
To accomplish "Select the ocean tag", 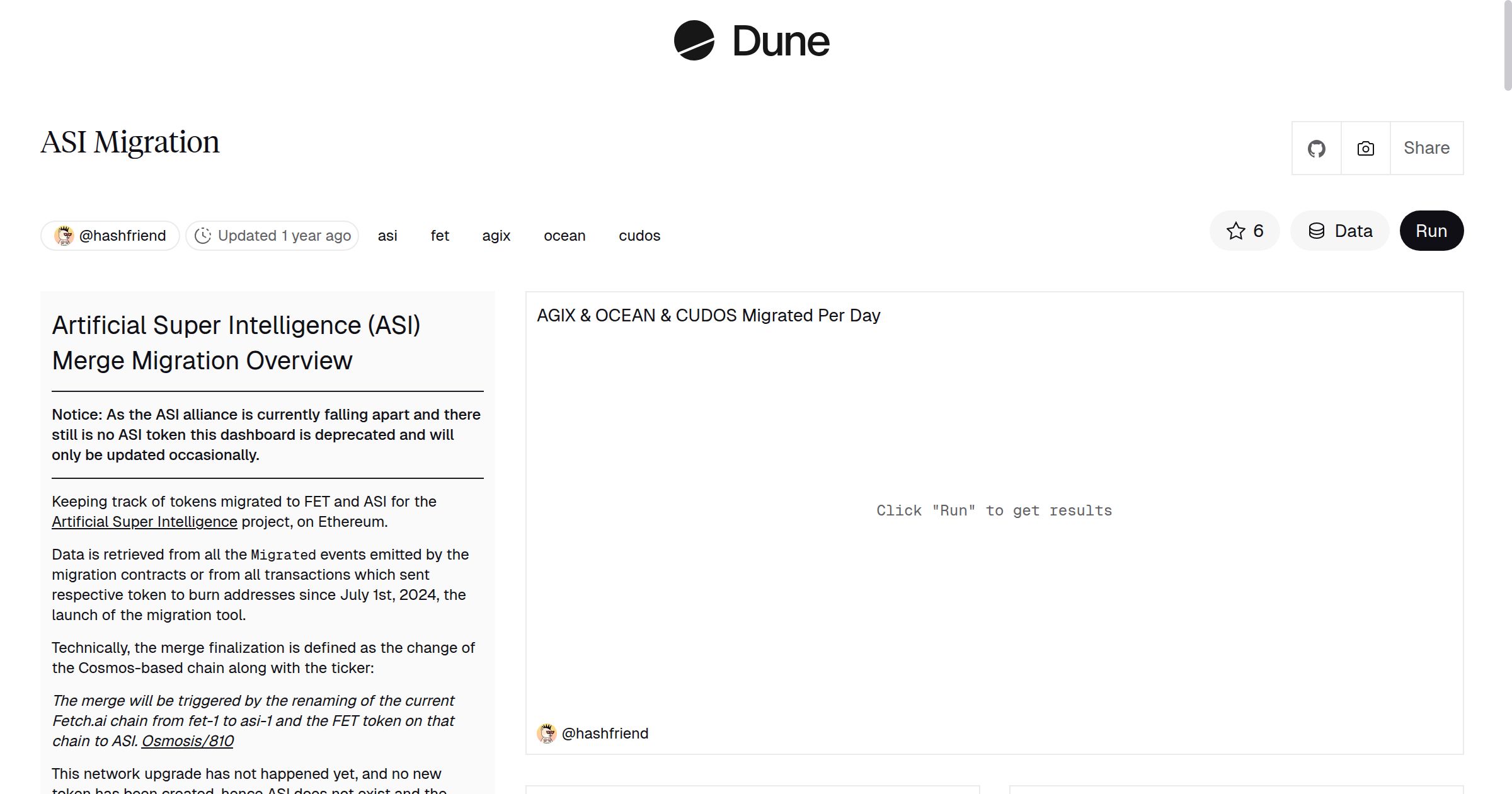I will tap(564, 236).
